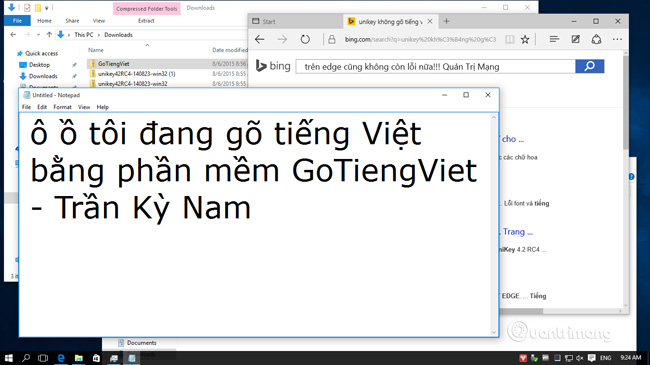650x365 pixels.
Task: Switch to Notepad taskbar button
Action: tap(132, 358)
